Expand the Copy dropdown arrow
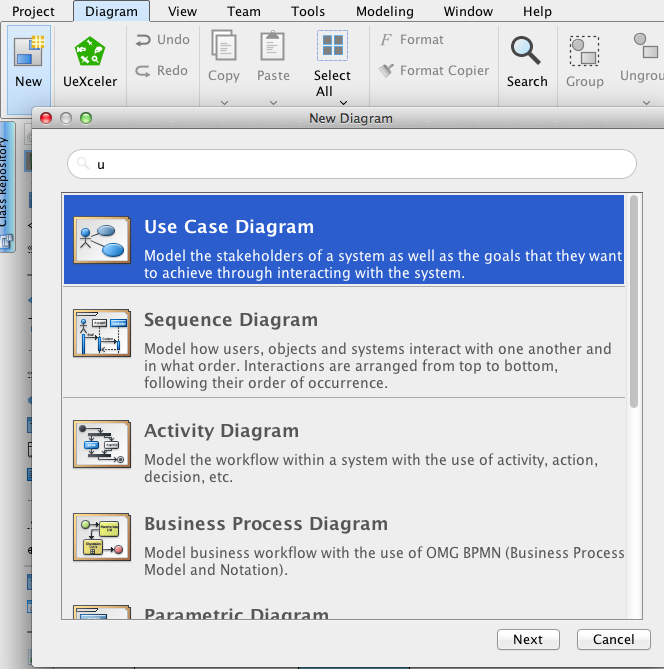This screenshot has width=664, height=669. point(224,102)
